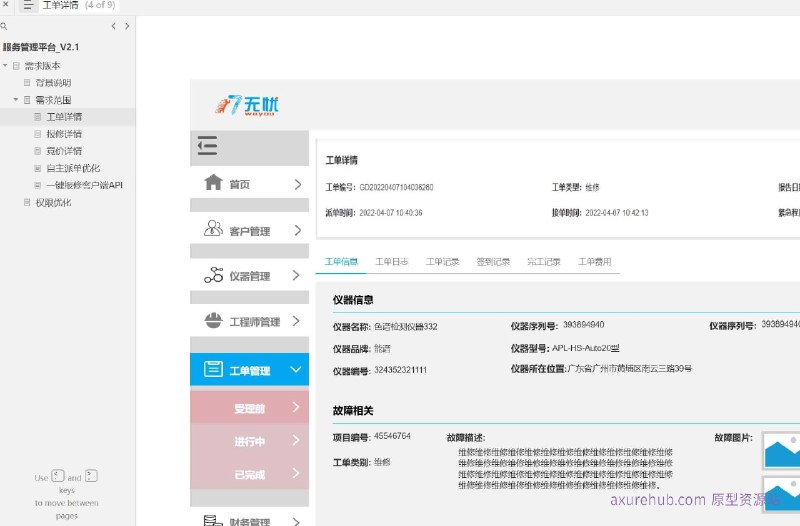Go to next page with right arrow
800x526 pixels.
click(x=127, y=26)
